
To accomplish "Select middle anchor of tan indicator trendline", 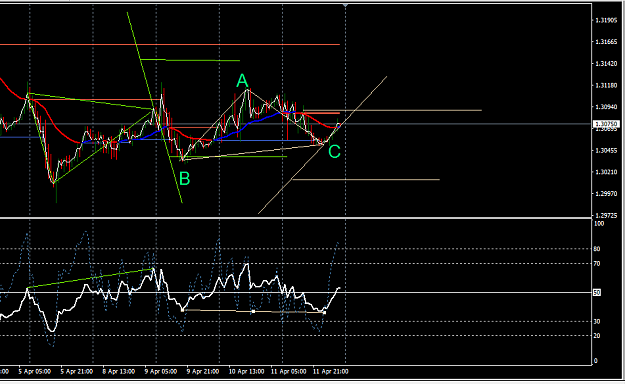I will click(254, 311).
